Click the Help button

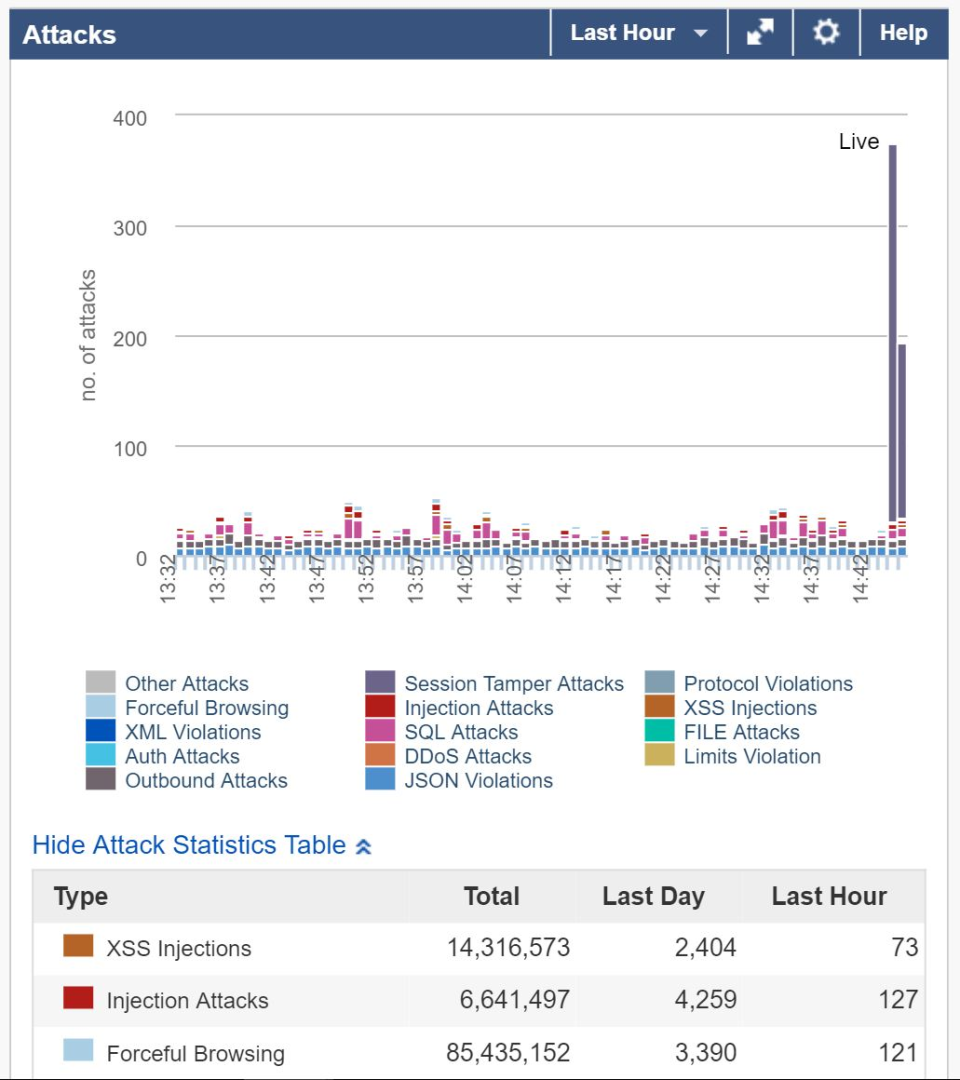tap(903, 33)
